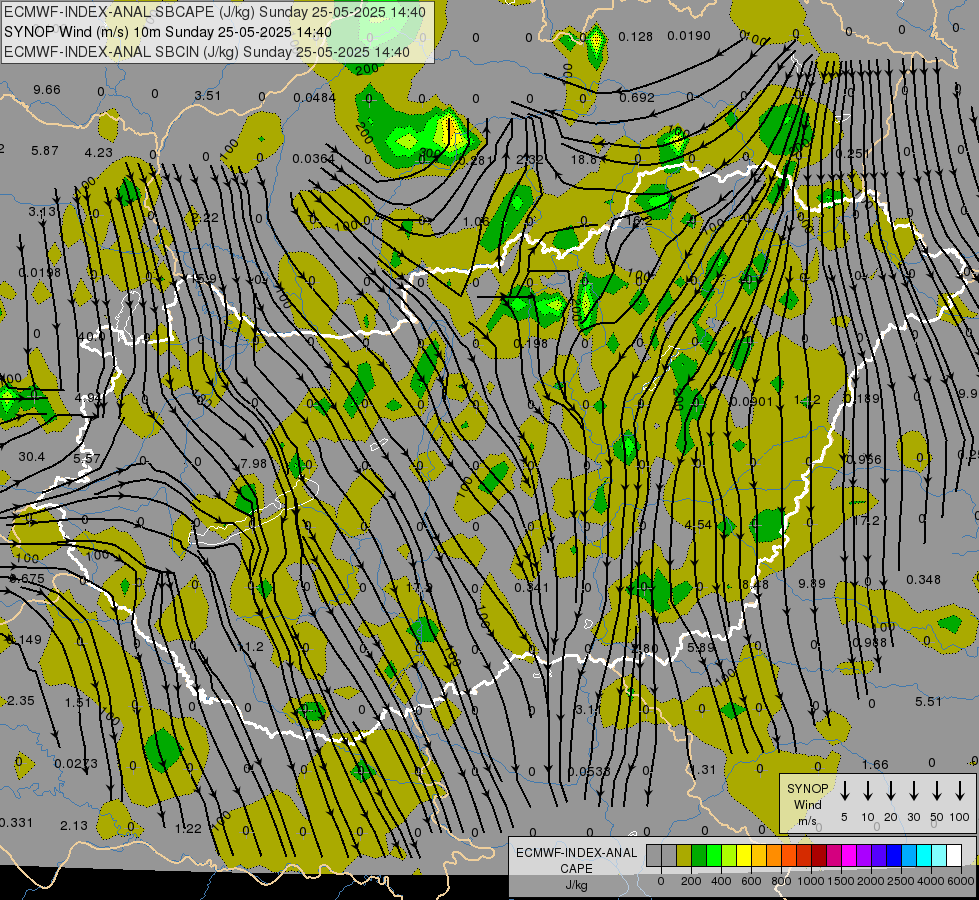Viewport: 979px width, 900px height.
Task: Click the map value 8.48
Action: pos(755,585)
